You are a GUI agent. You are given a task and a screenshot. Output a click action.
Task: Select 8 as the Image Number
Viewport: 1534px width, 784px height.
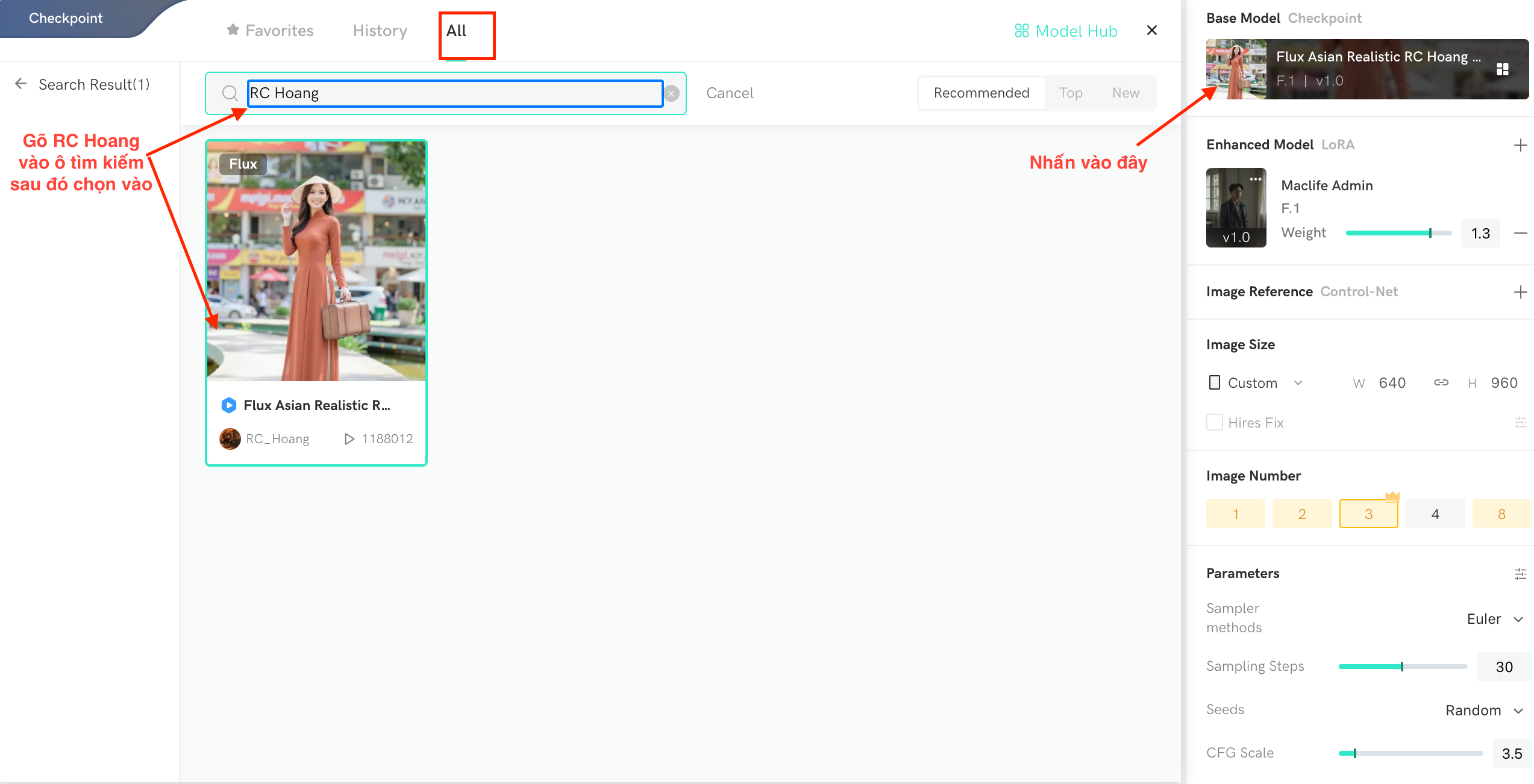pos(1501,513)
